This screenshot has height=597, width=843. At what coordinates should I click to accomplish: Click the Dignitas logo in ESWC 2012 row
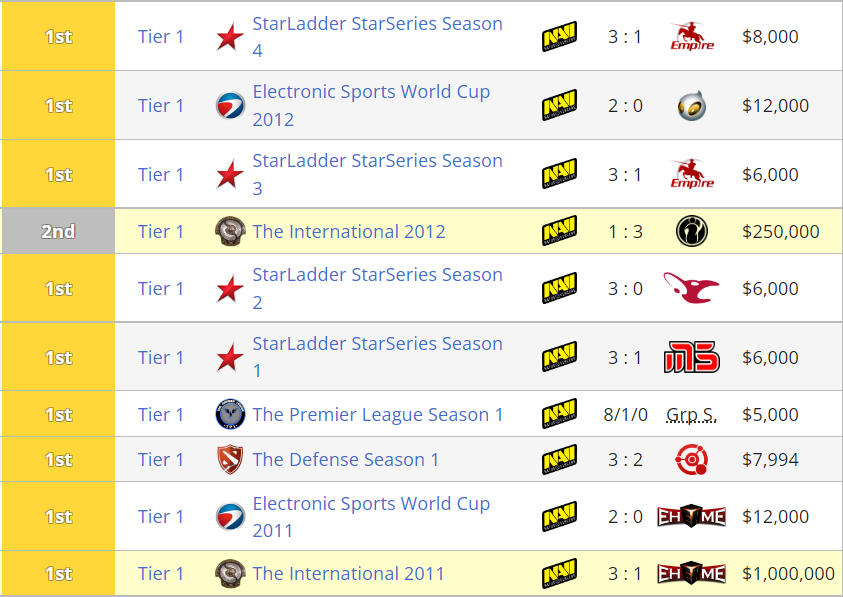(x=691, y=105)
